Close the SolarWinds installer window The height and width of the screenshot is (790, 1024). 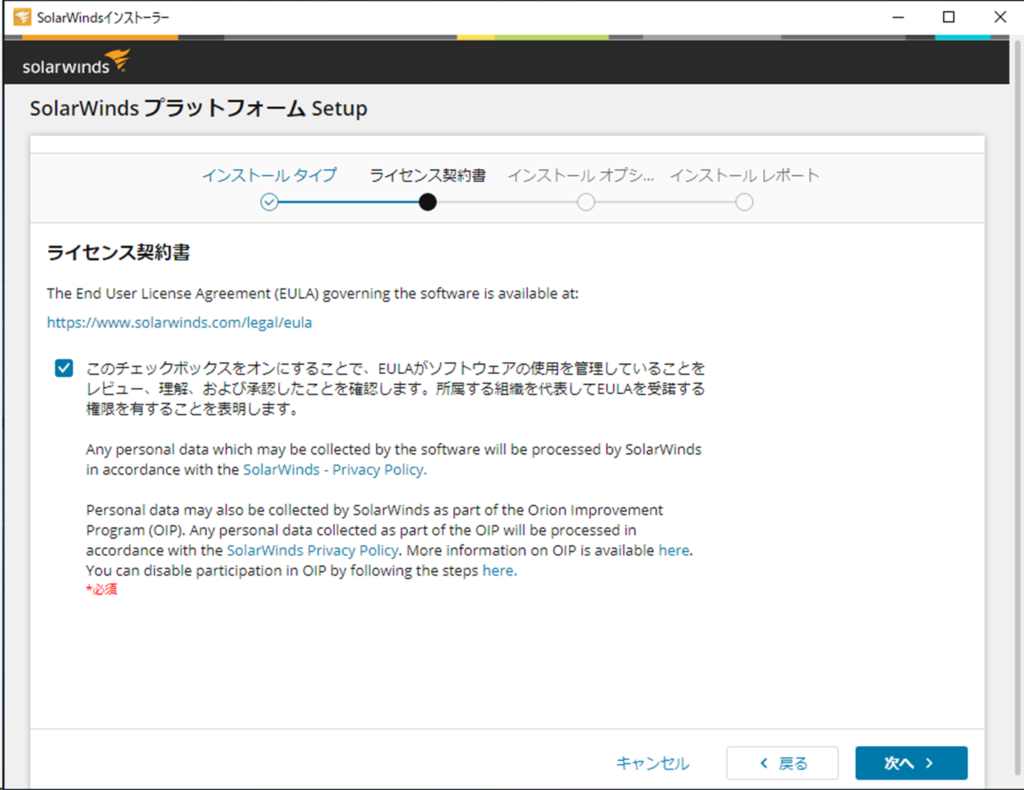point(999,17)
